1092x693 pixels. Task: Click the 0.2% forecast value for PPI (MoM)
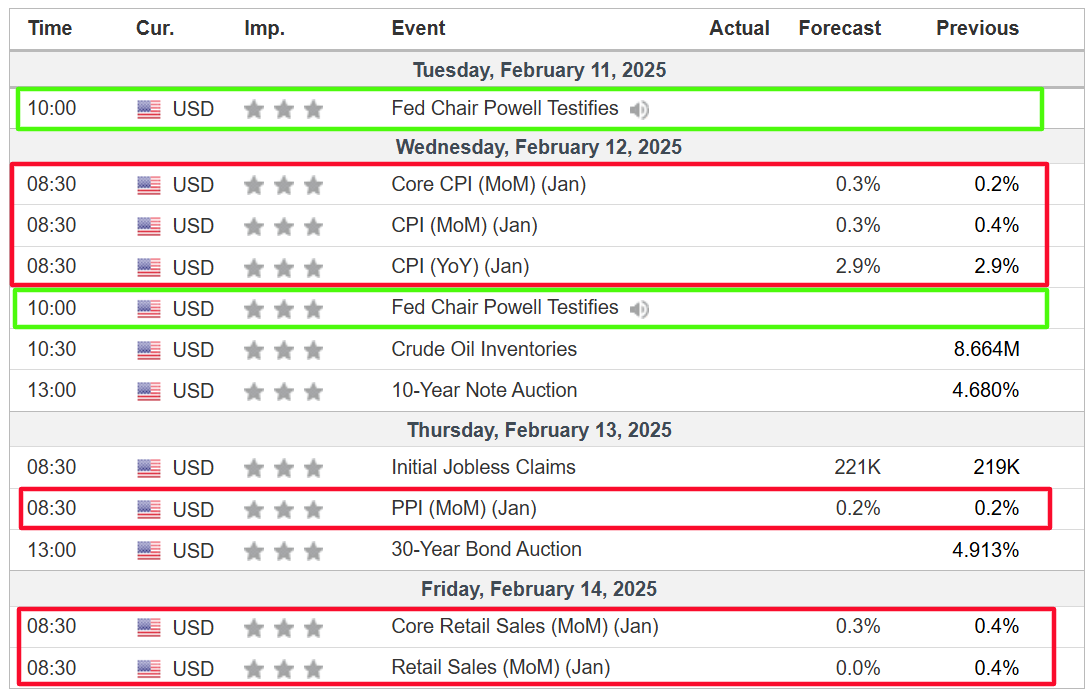[x=858, y=508]
